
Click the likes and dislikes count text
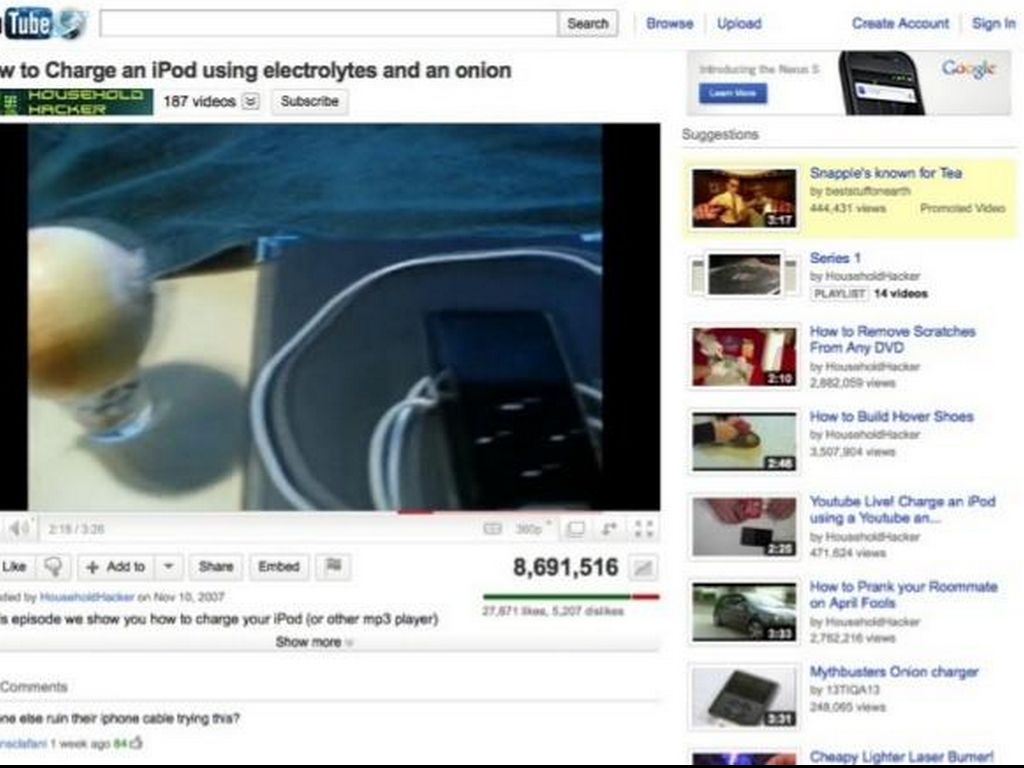point(553,611)
